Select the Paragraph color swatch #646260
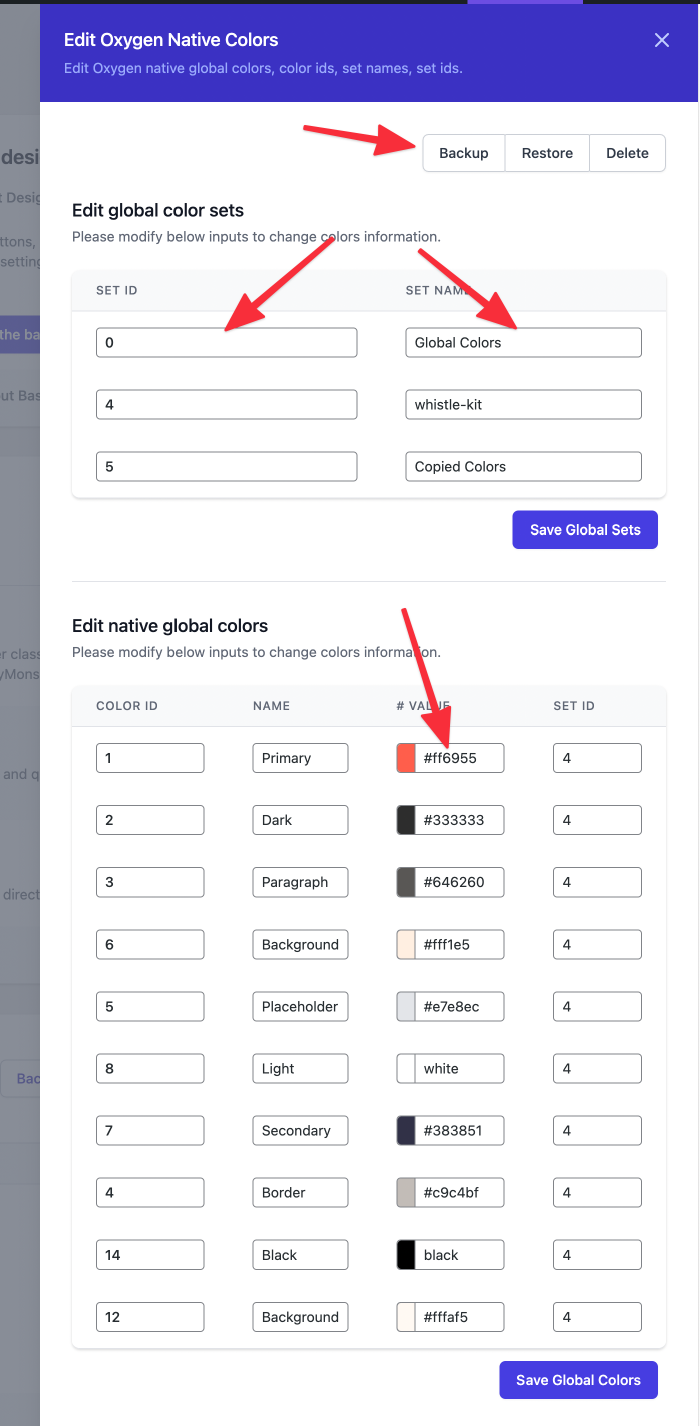700x1426 pixels. coord(404,882)
